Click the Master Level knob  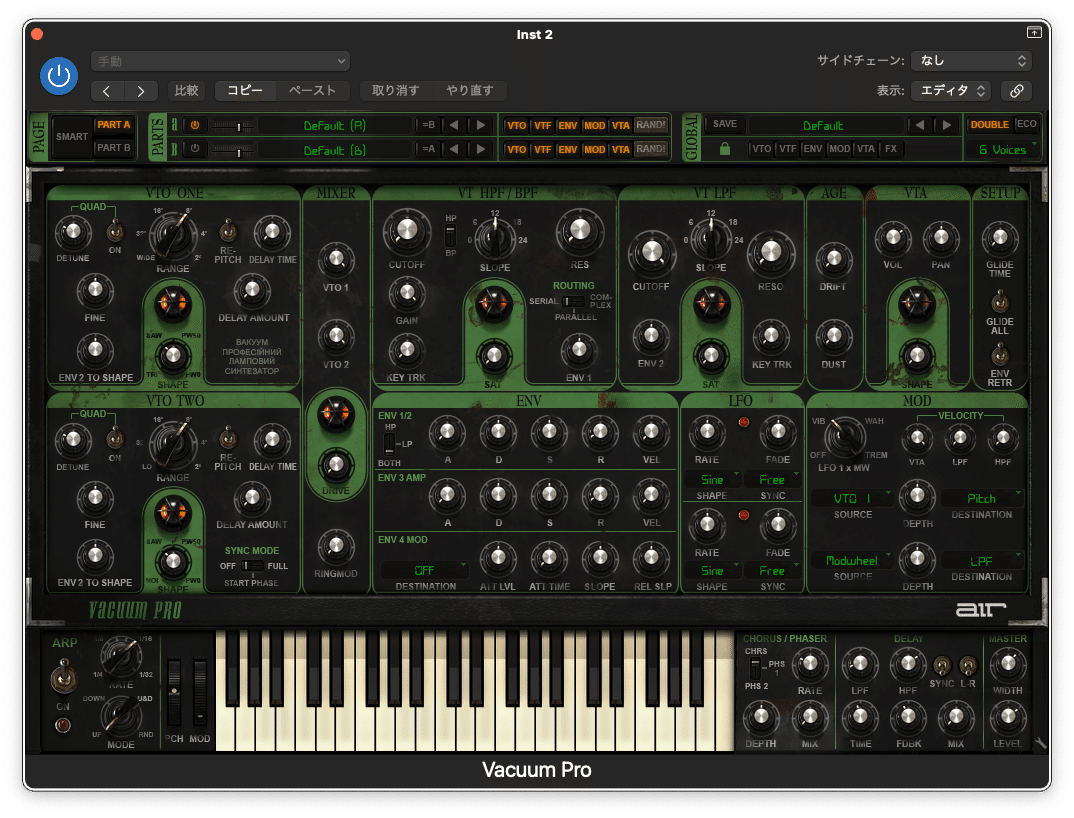coord(1008,717)
